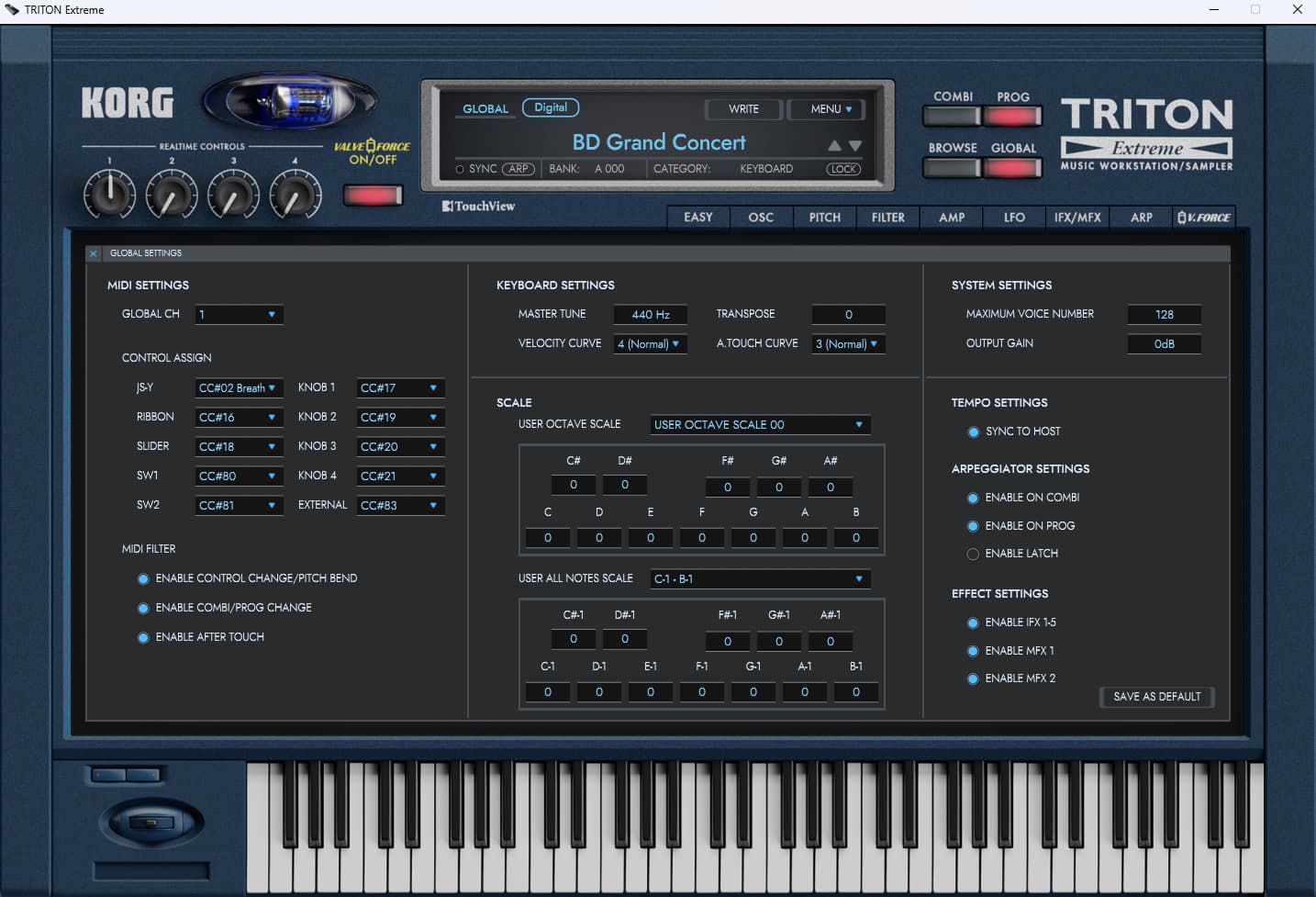
Task: Click the GLOBAL mode button
Action: (x=1013, y=168)
